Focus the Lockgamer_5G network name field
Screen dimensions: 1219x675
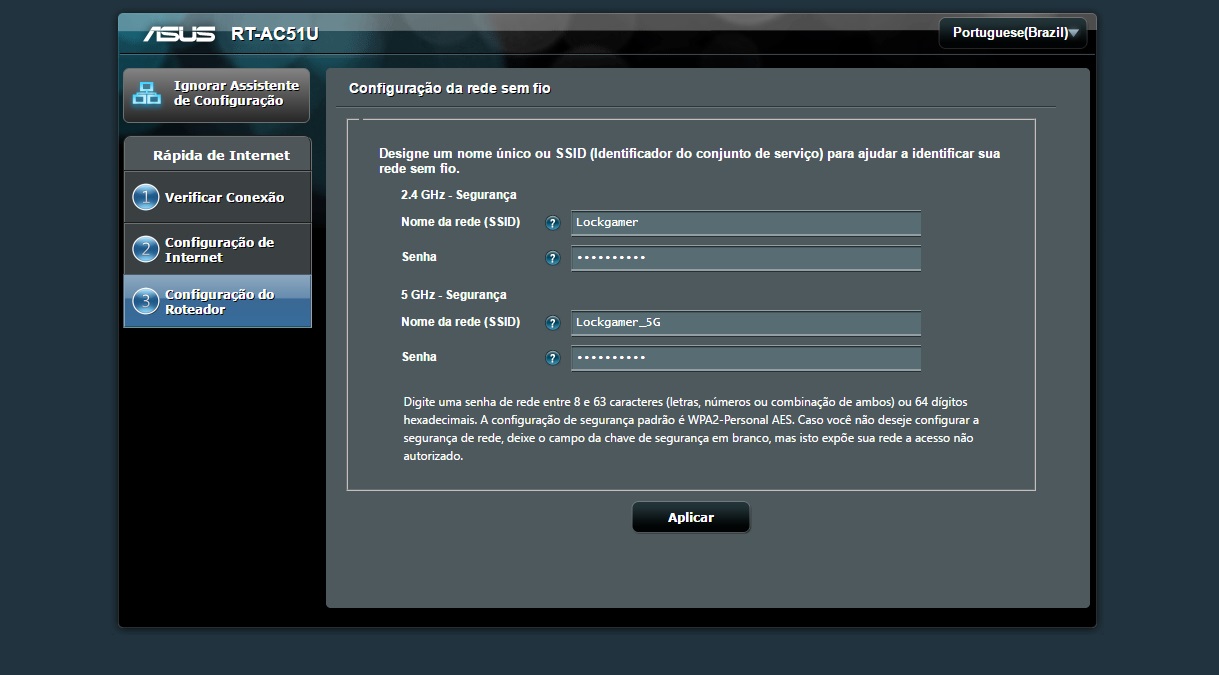[745, 322]
